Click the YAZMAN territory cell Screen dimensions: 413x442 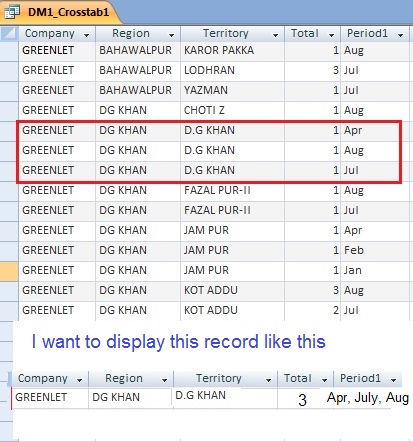point(232,91)
